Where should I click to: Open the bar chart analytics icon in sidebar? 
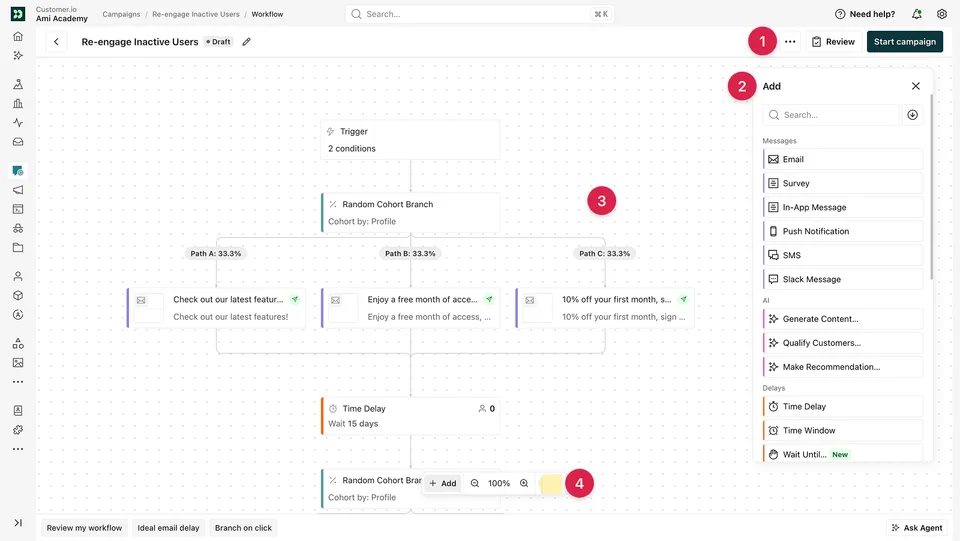18,103
